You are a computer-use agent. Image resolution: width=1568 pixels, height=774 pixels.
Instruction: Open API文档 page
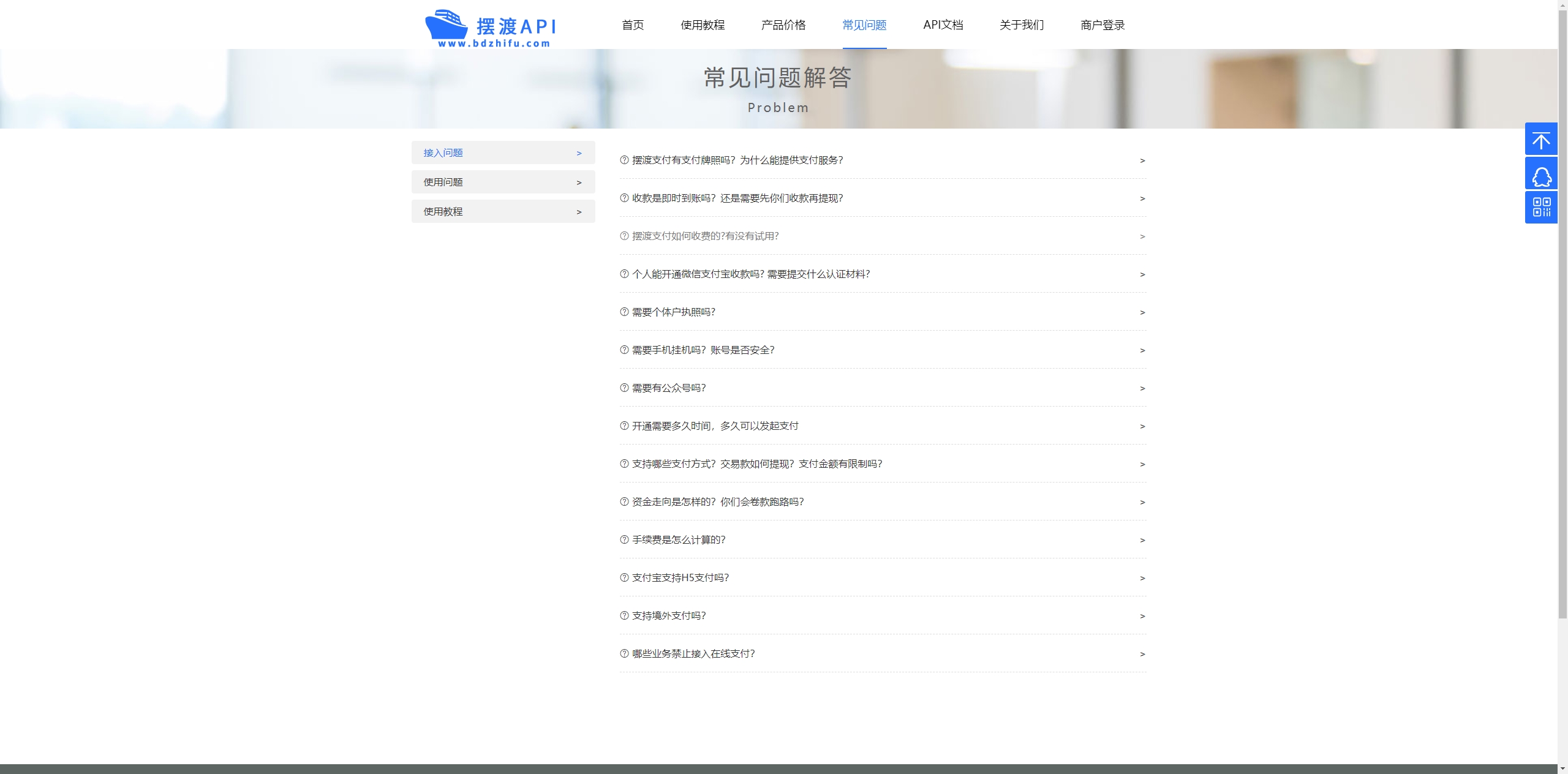coord(943,25)
